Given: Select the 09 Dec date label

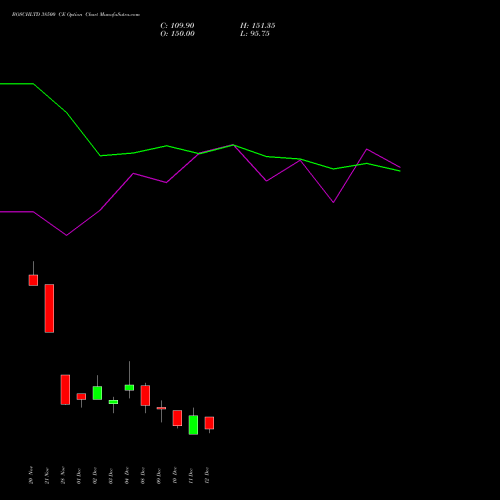Looking at the screenshot, I should 159,475.
